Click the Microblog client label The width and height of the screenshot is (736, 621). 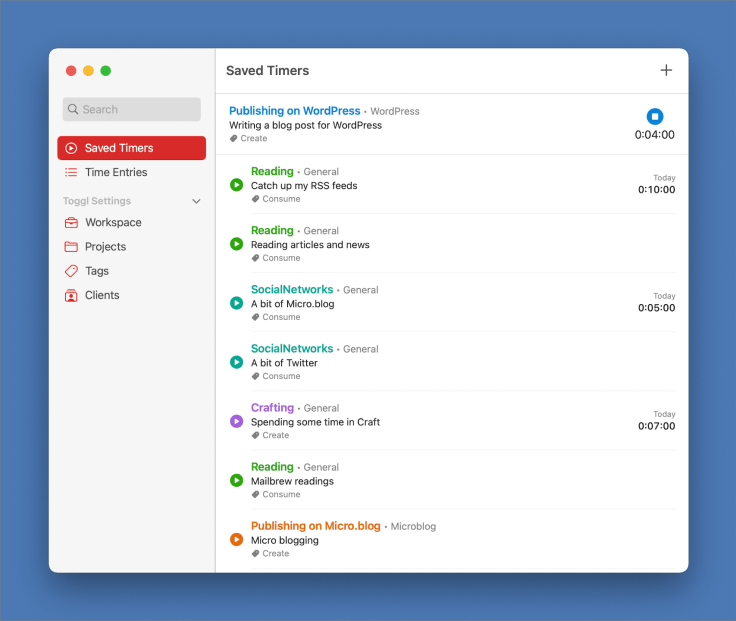tap(414, 526)
